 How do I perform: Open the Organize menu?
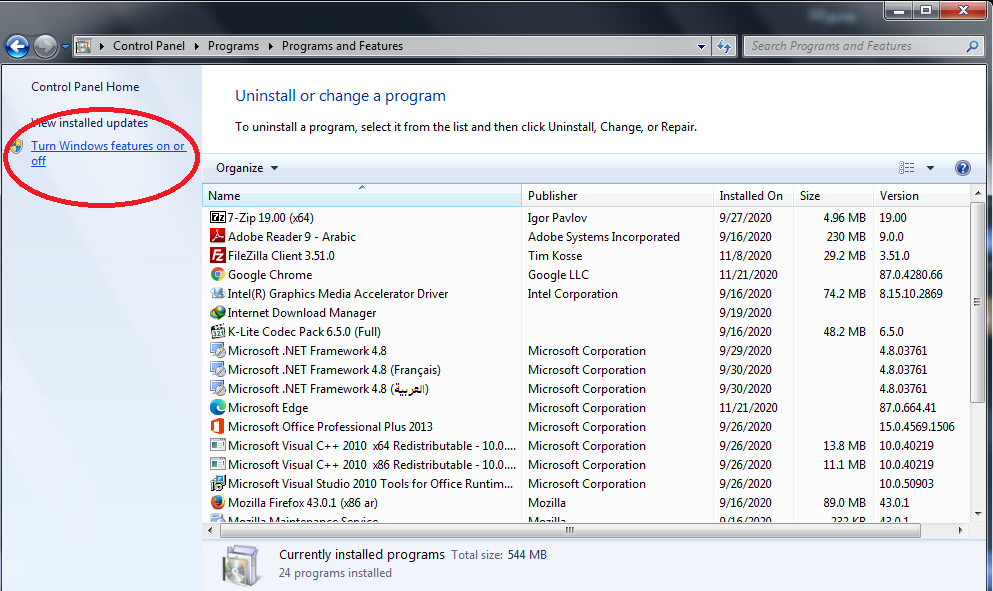pyautogui.click(x=247, y=168)
